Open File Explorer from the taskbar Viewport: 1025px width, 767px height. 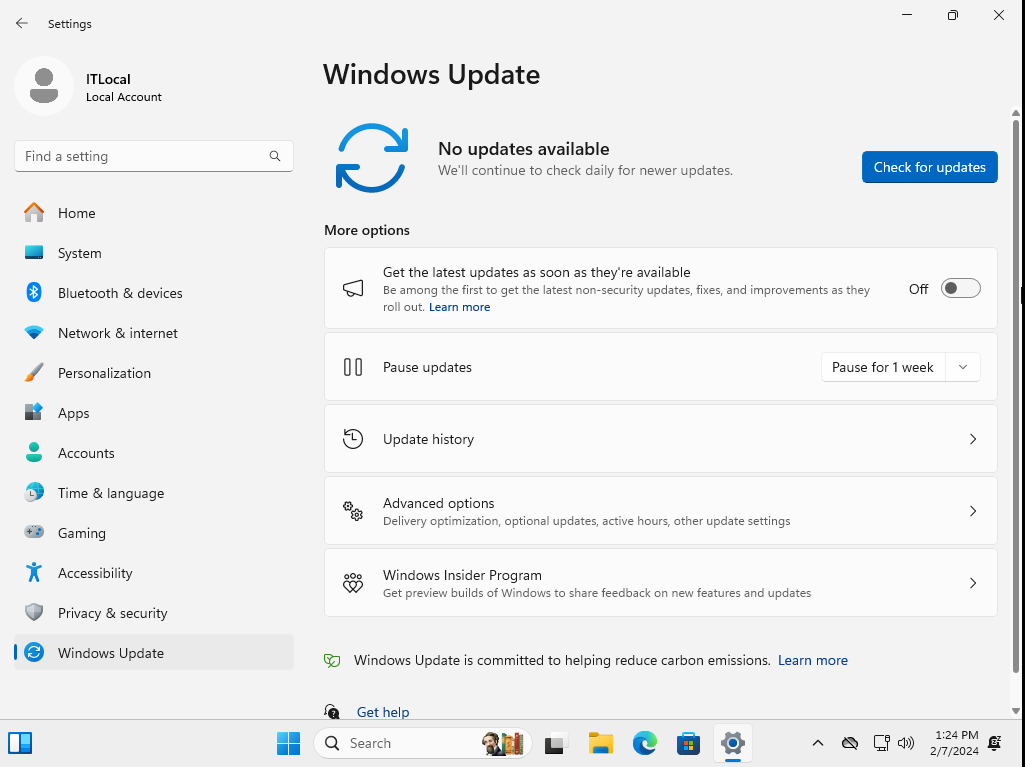coord(600,743)
